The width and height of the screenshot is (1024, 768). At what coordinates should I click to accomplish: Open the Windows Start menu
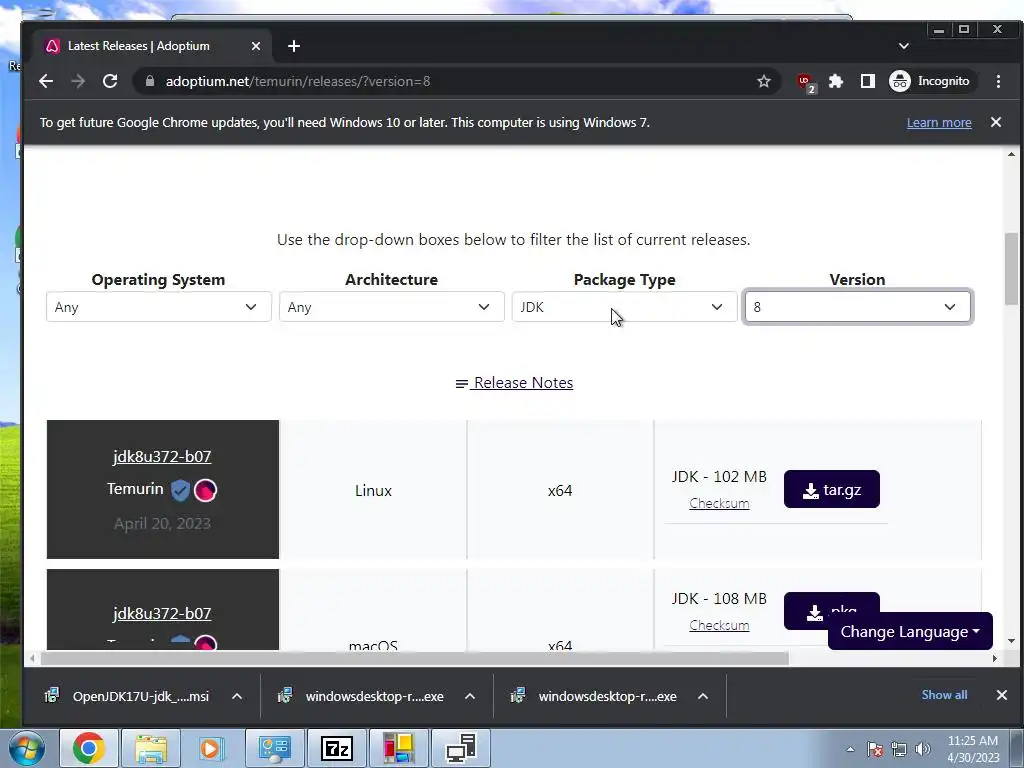point(26,748)
